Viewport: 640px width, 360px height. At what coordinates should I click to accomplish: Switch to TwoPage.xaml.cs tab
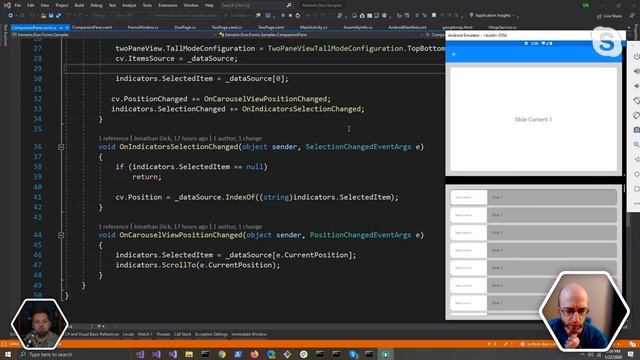(x=227, y=27)
